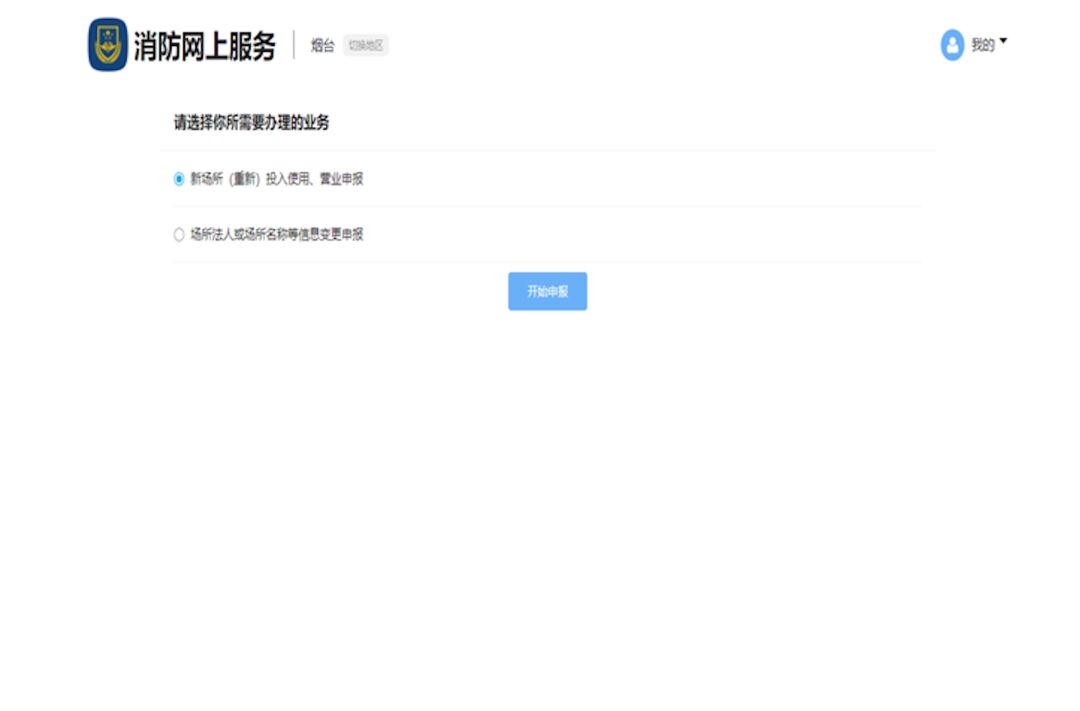Click the fire service shield logo icon
Viewport: 1080px width, 711px height.
pos(107,45)
